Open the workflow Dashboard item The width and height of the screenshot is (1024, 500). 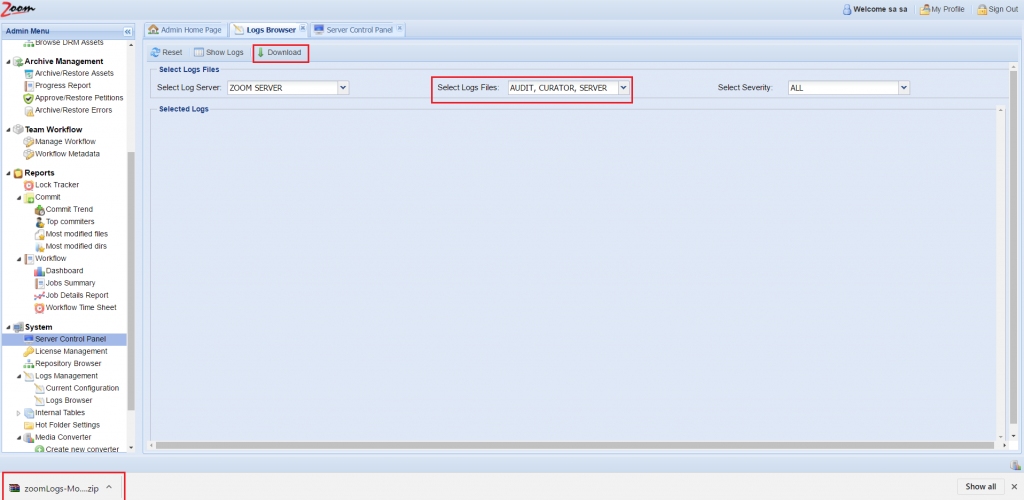pos(64,271)
